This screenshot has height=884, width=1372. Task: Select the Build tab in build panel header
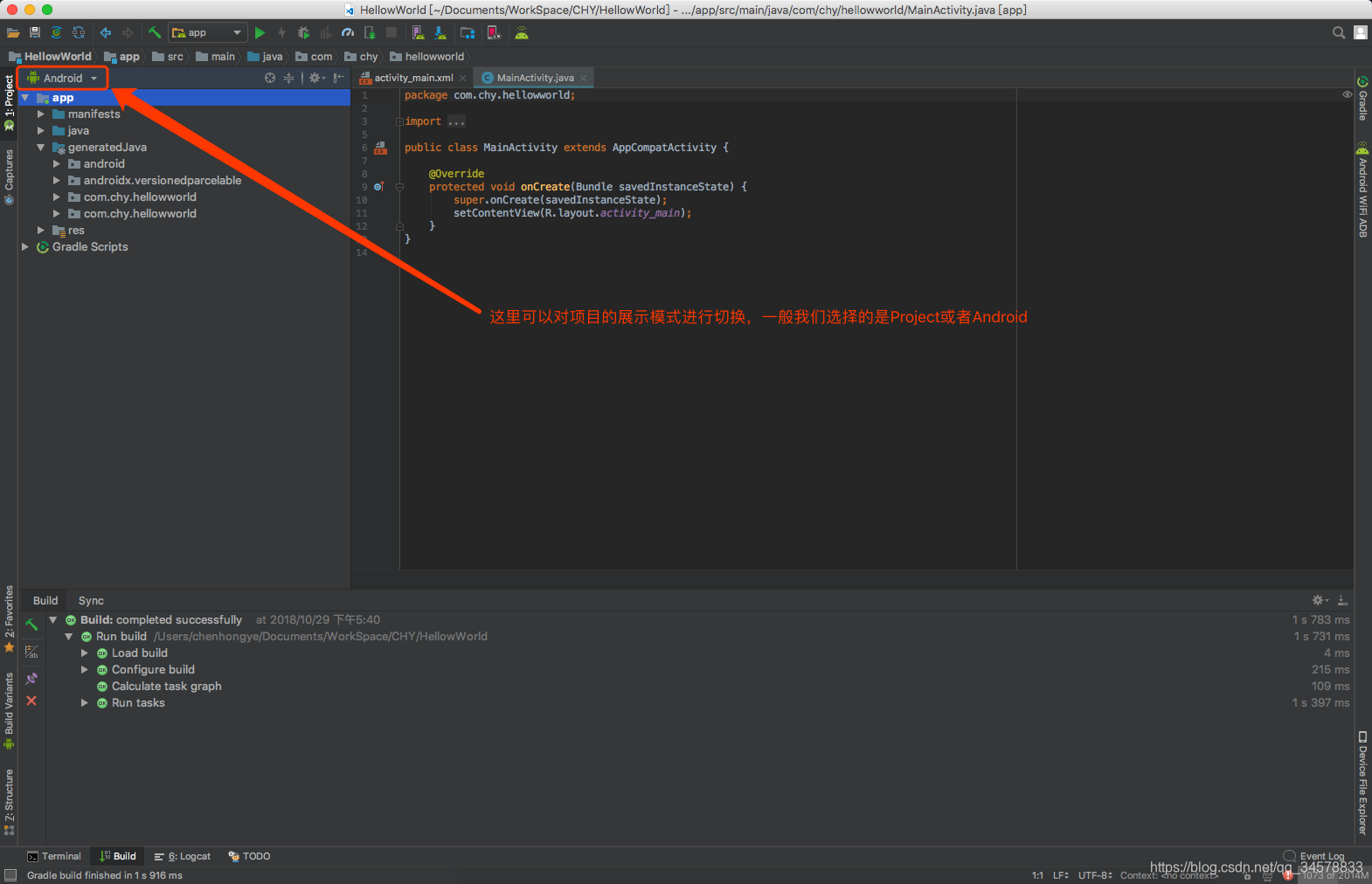(x=45, y=601)
